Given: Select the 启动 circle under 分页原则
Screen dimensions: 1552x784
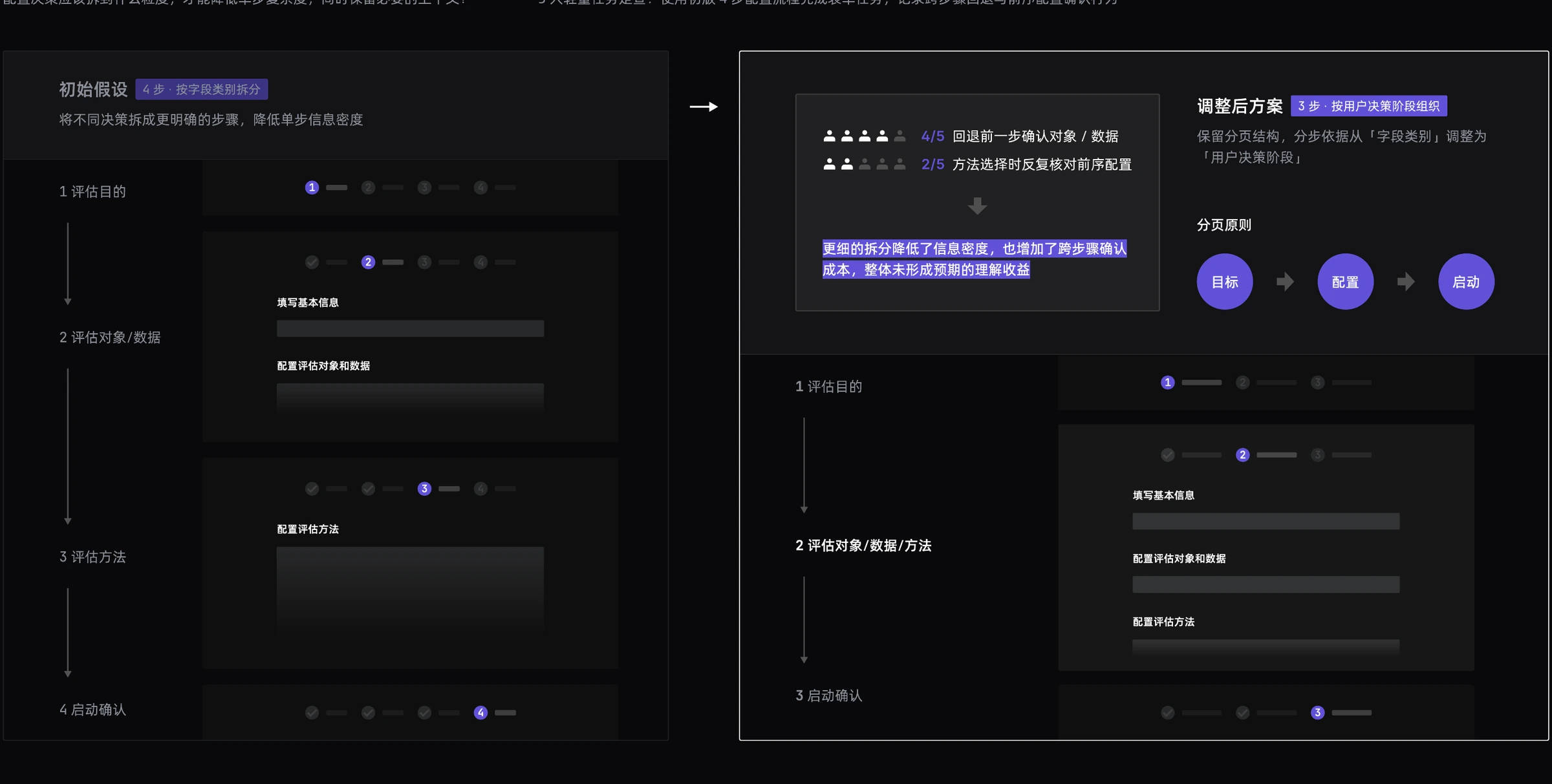Looking at the screenshot, I should (1466, 281).
